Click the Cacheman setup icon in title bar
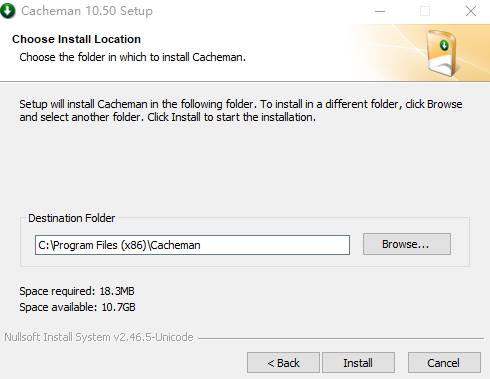 (8, 11)
